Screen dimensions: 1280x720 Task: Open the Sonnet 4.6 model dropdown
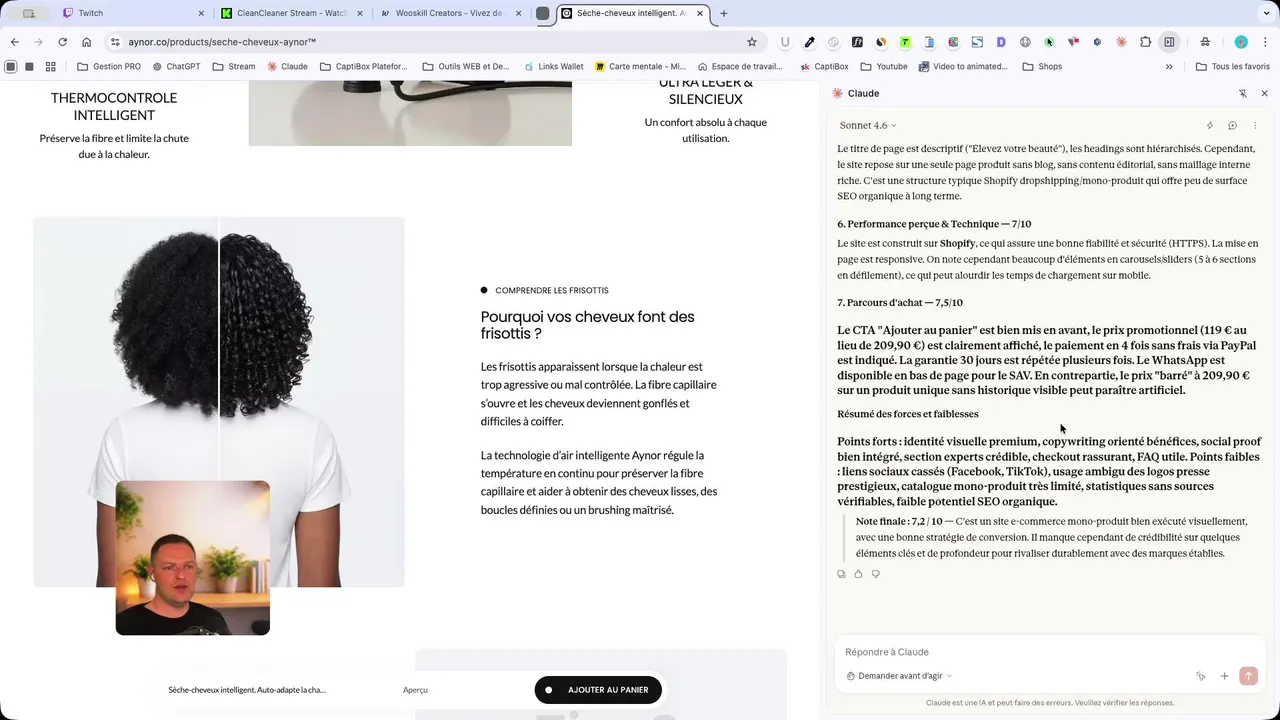tap(868, 126)
